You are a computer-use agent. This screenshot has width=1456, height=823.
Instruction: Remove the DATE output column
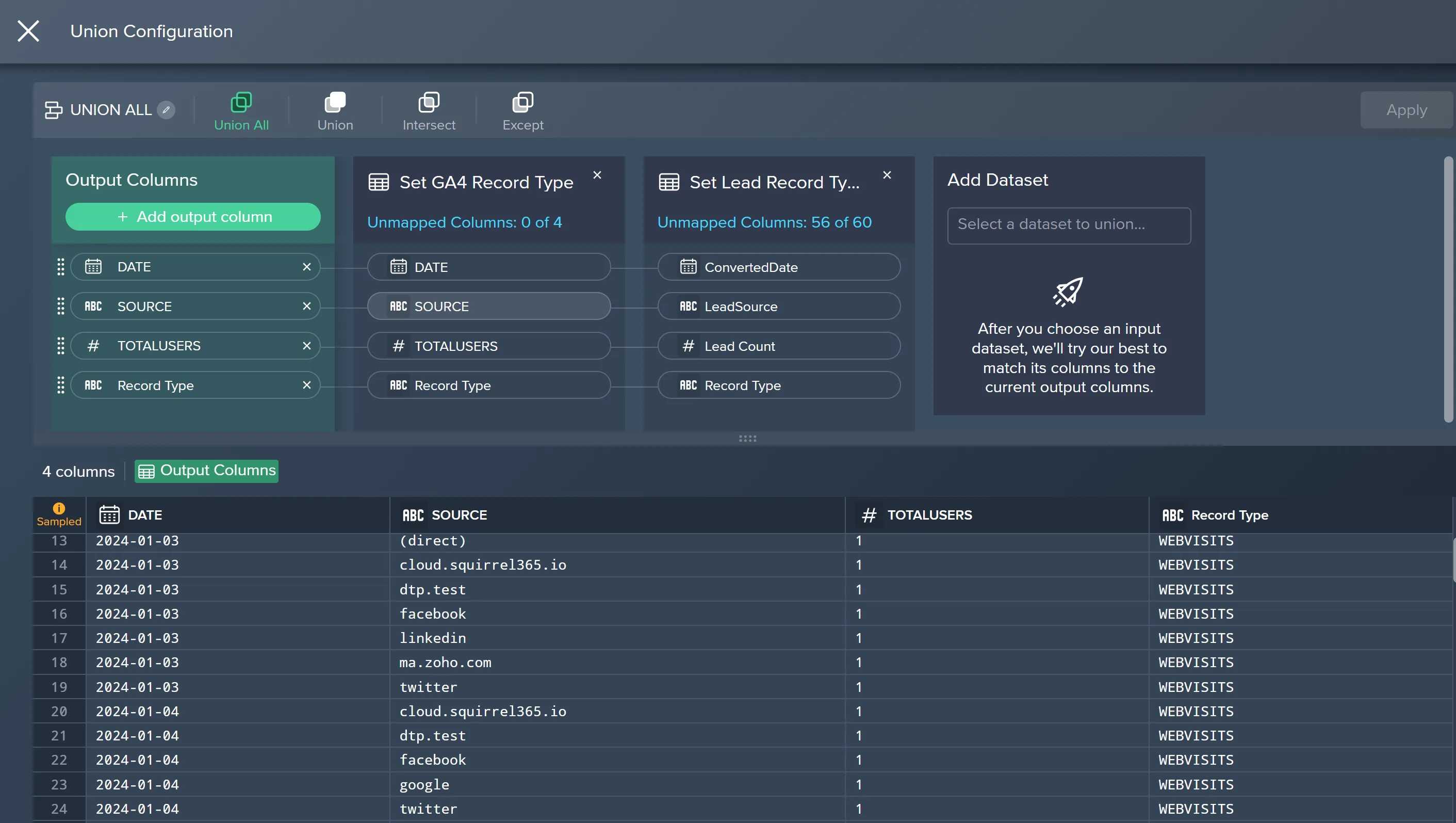click(x=307, y=267)
